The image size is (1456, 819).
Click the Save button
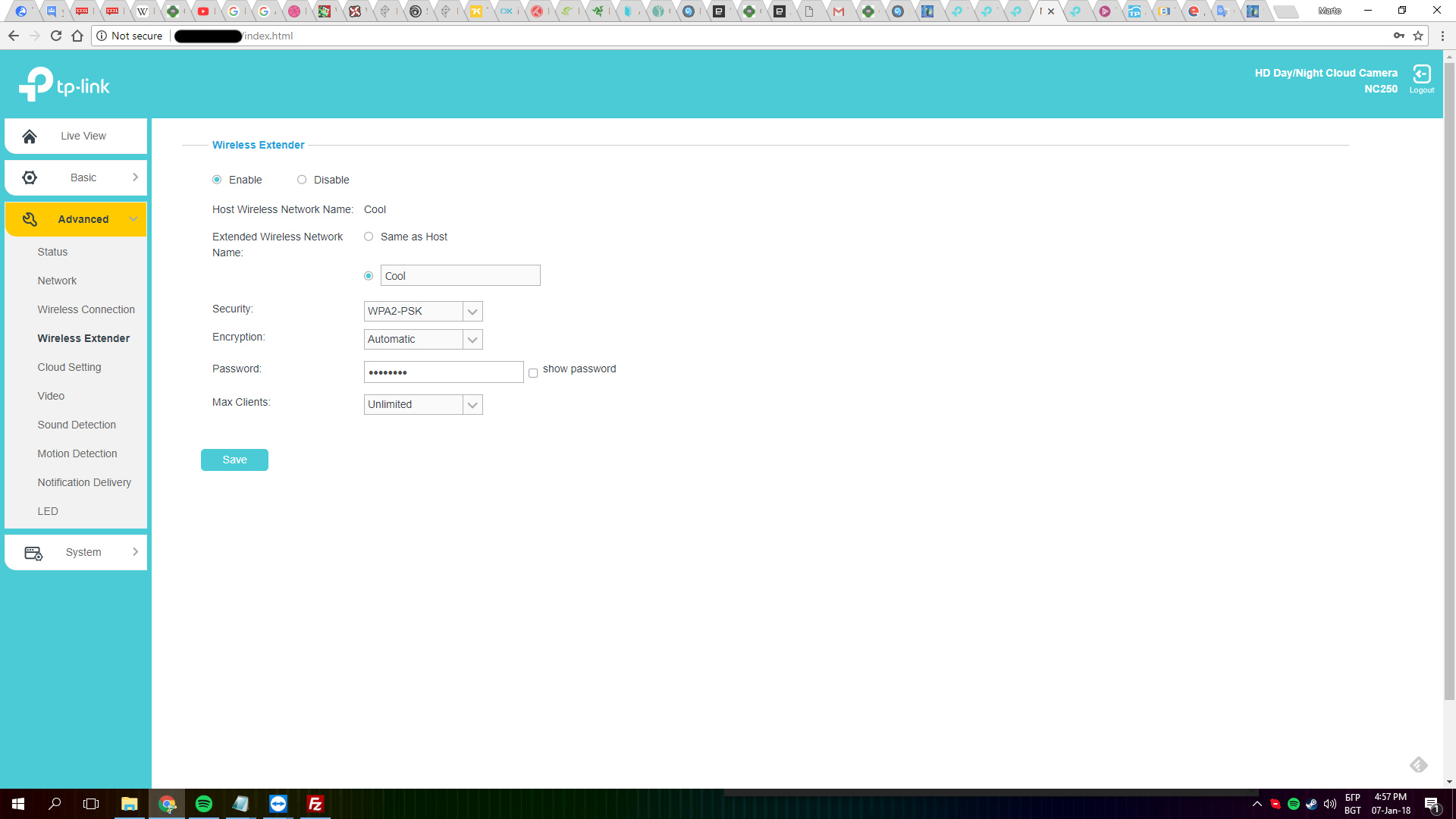coord(234,460)
